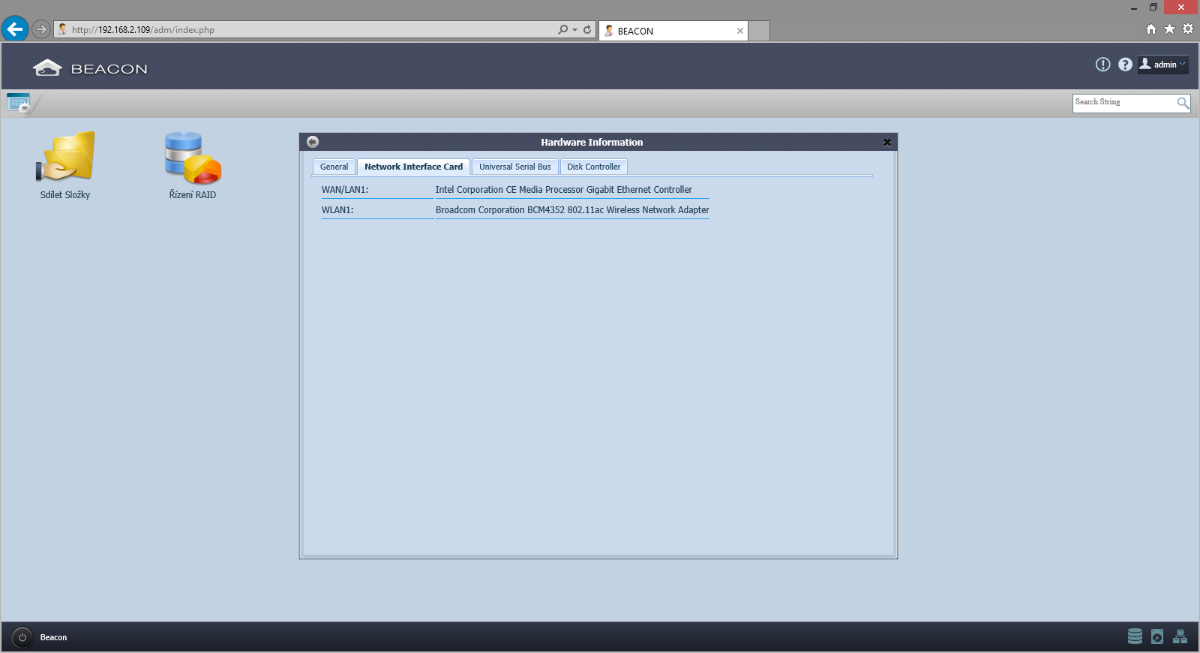Viewport: 1200px width, 653px height.
Task: Select the Network Interface Card tab
Action: [x=413, y=167]
